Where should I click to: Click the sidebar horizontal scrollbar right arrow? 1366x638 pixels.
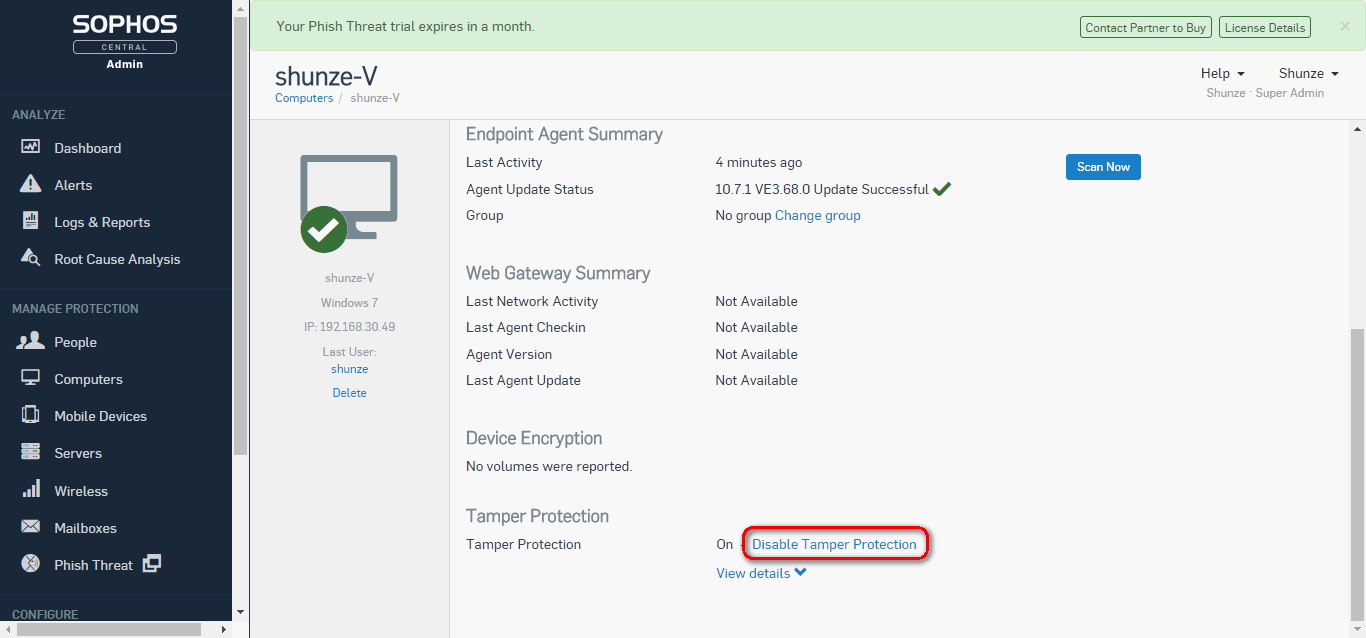(x=223, y=630)
